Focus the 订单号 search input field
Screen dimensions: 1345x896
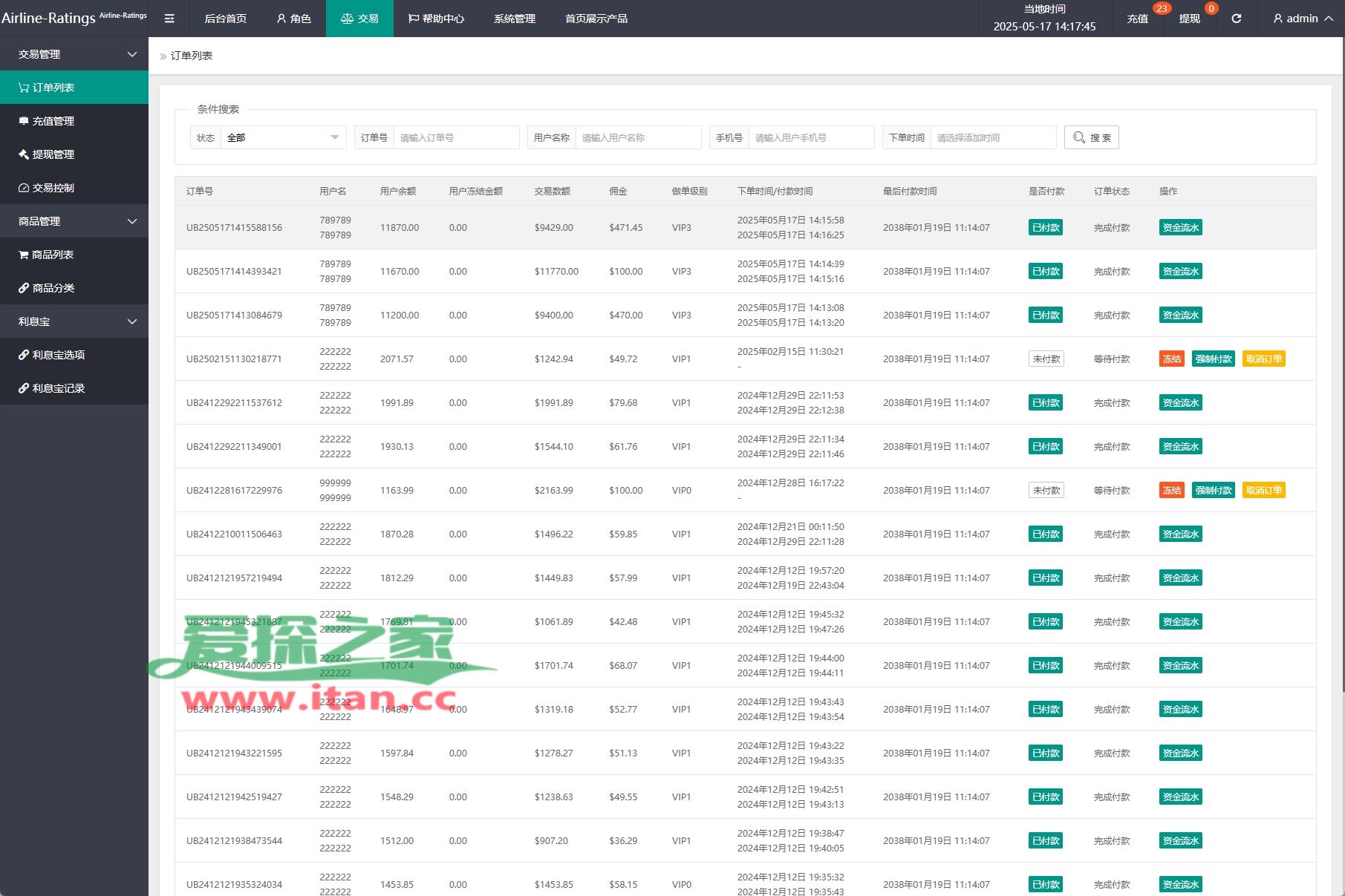[x=455, y=137]
